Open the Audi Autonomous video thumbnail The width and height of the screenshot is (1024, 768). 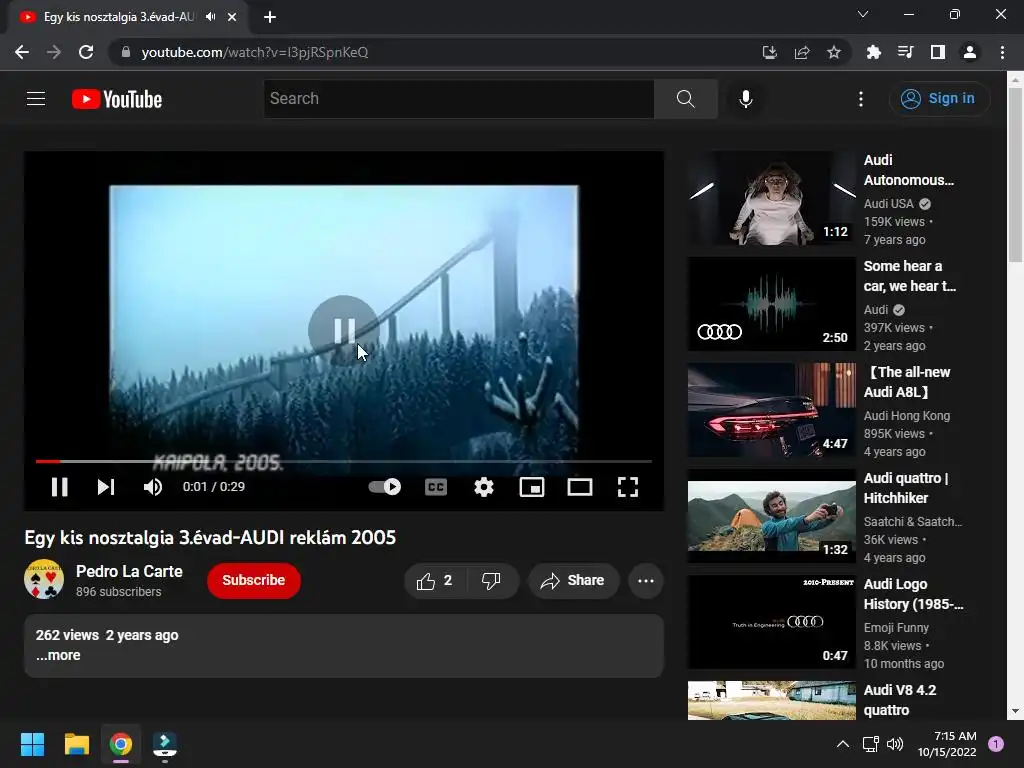point(771,199)
